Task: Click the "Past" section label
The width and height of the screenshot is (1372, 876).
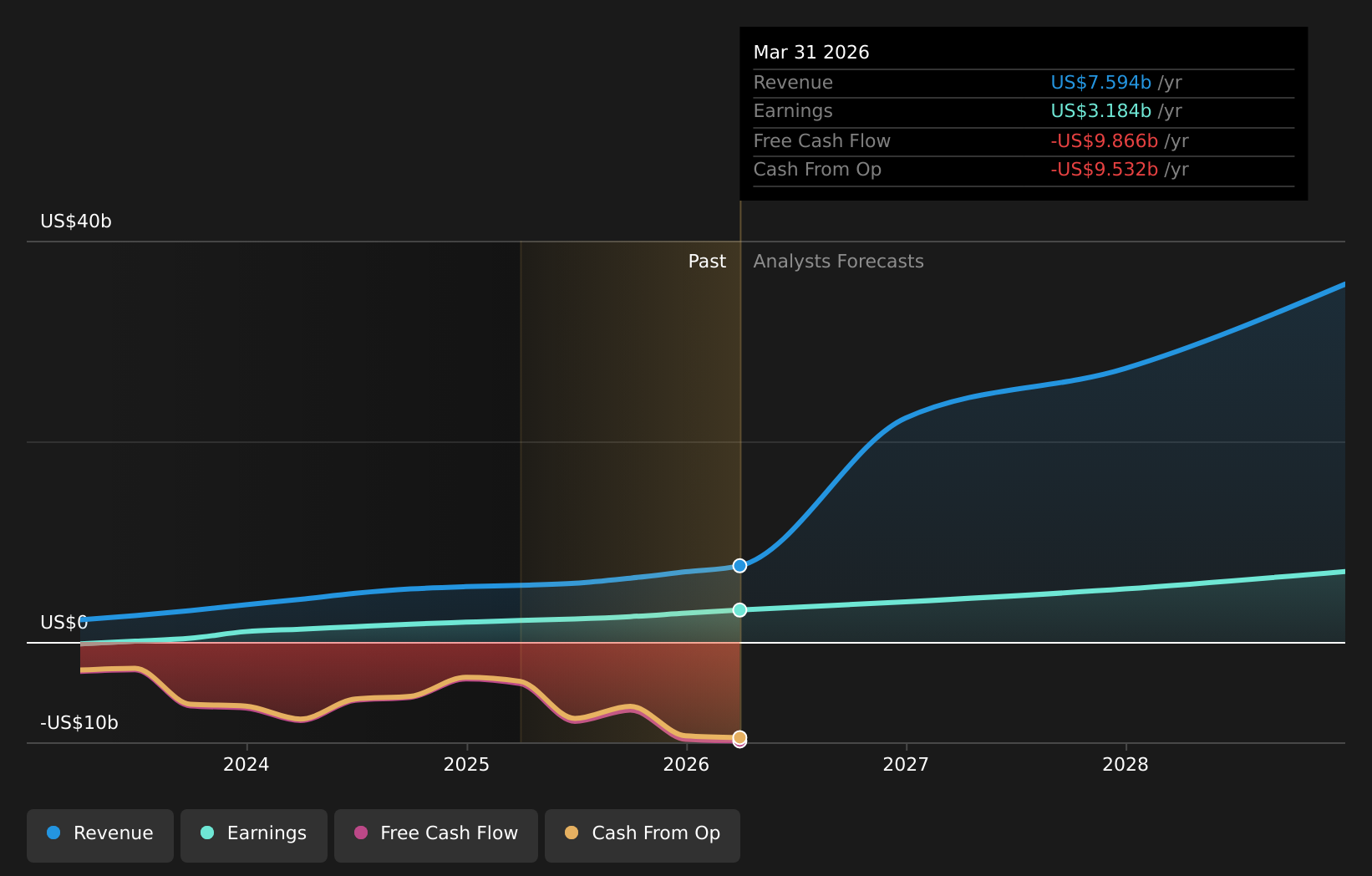Action: (707, 262)
